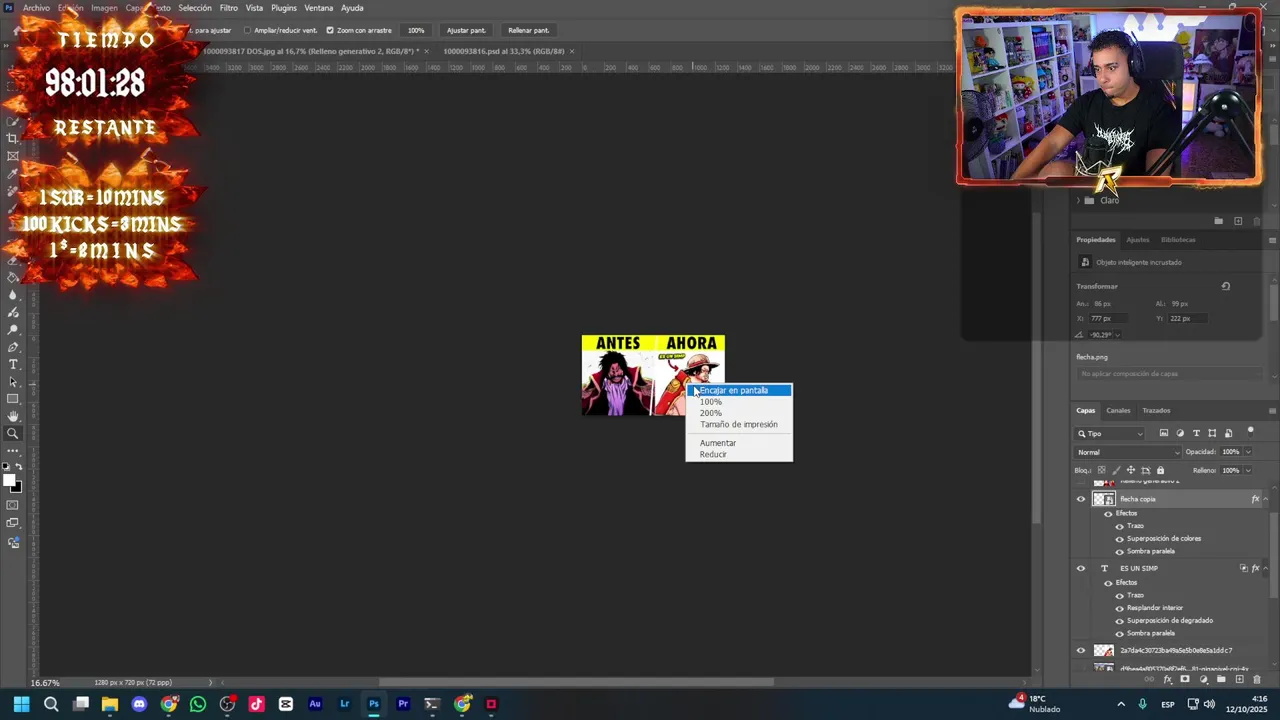Open the Filtro menu
Screen dimensions: 1280x720
[x=229, y=8]
